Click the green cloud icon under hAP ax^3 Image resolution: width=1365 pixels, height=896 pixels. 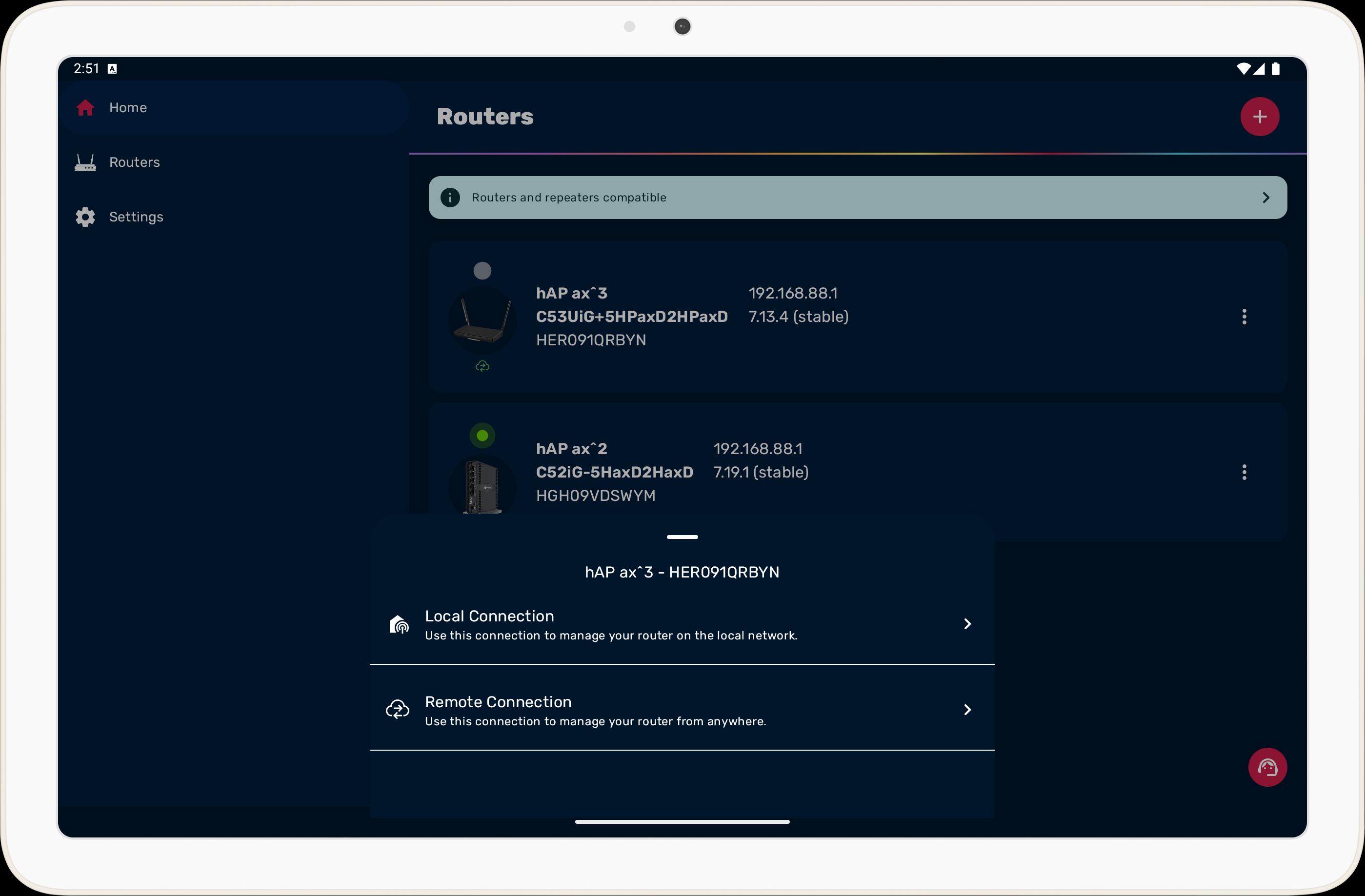click(x=482, y=366)
